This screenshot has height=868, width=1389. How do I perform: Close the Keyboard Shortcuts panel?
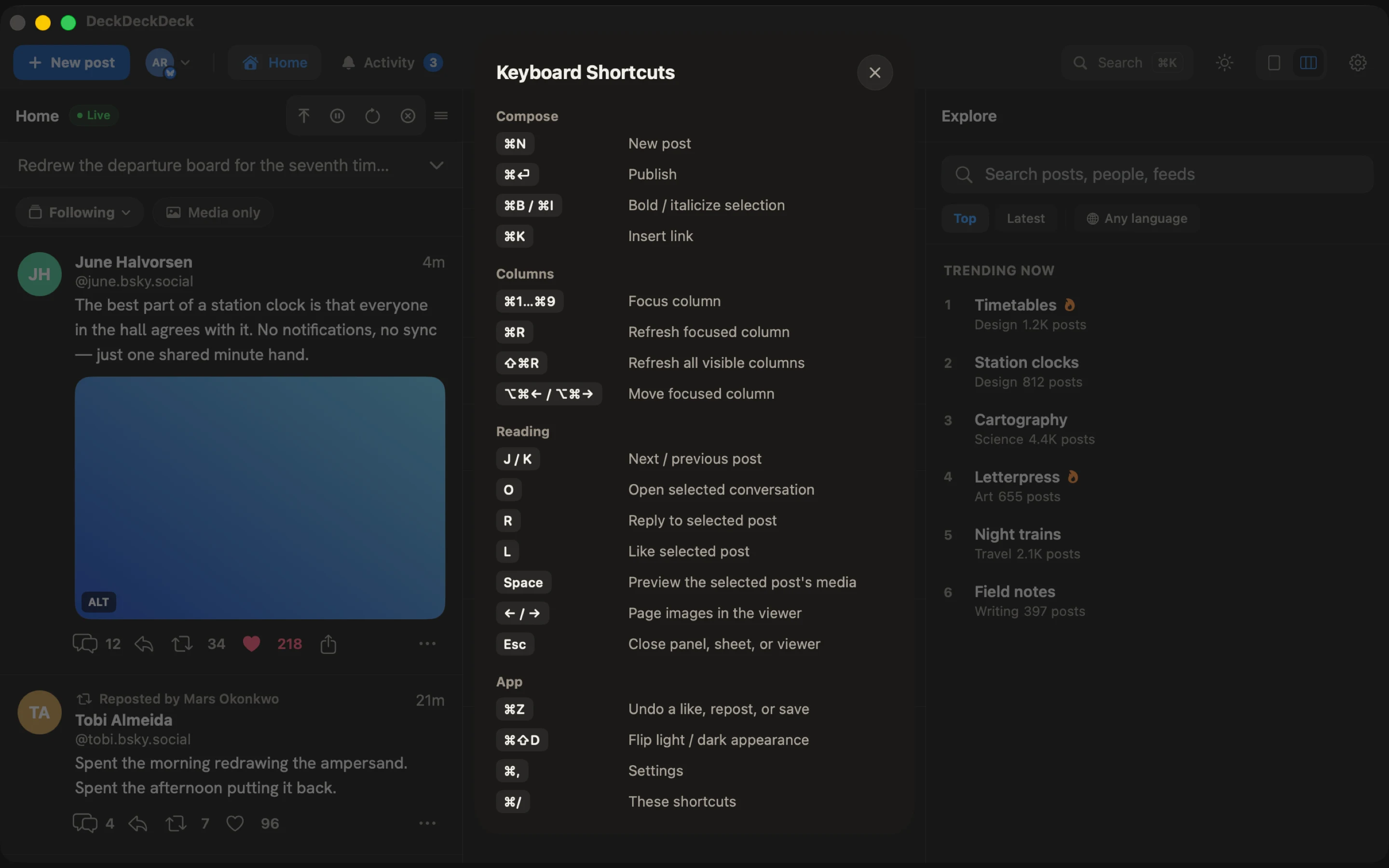(x=875, y=72)
